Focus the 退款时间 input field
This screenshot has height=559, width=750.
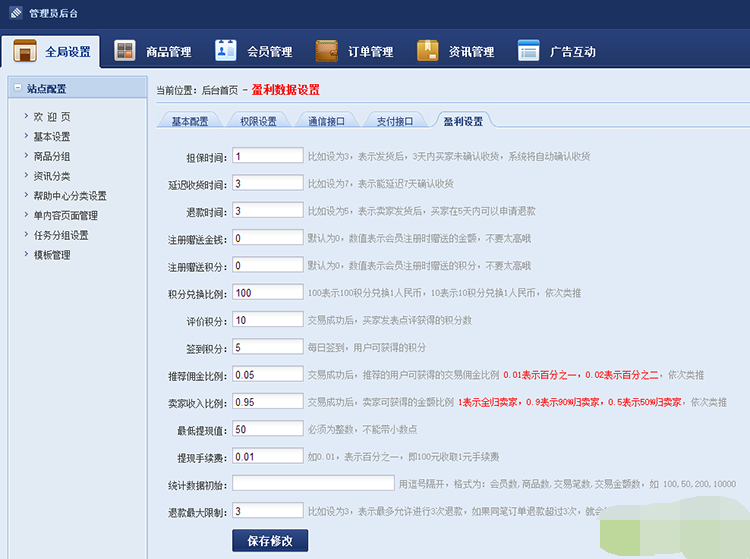[268, 210]
